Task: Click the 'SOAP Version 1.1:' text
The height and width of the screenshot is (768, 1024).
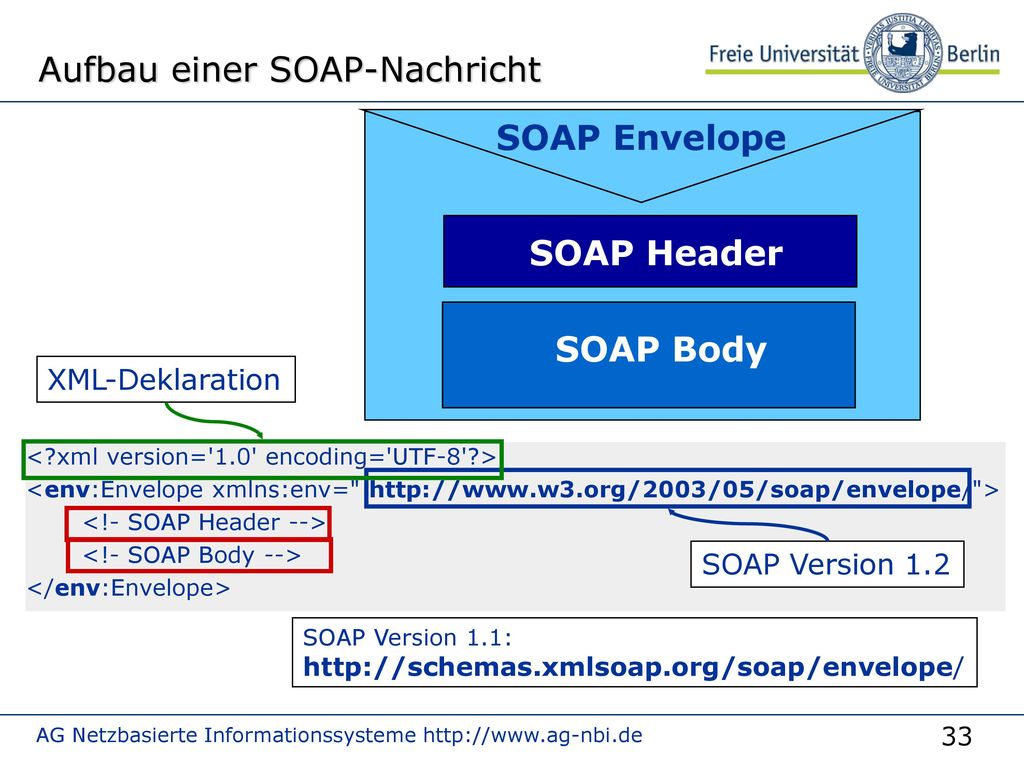Action: tap(407, 637)
